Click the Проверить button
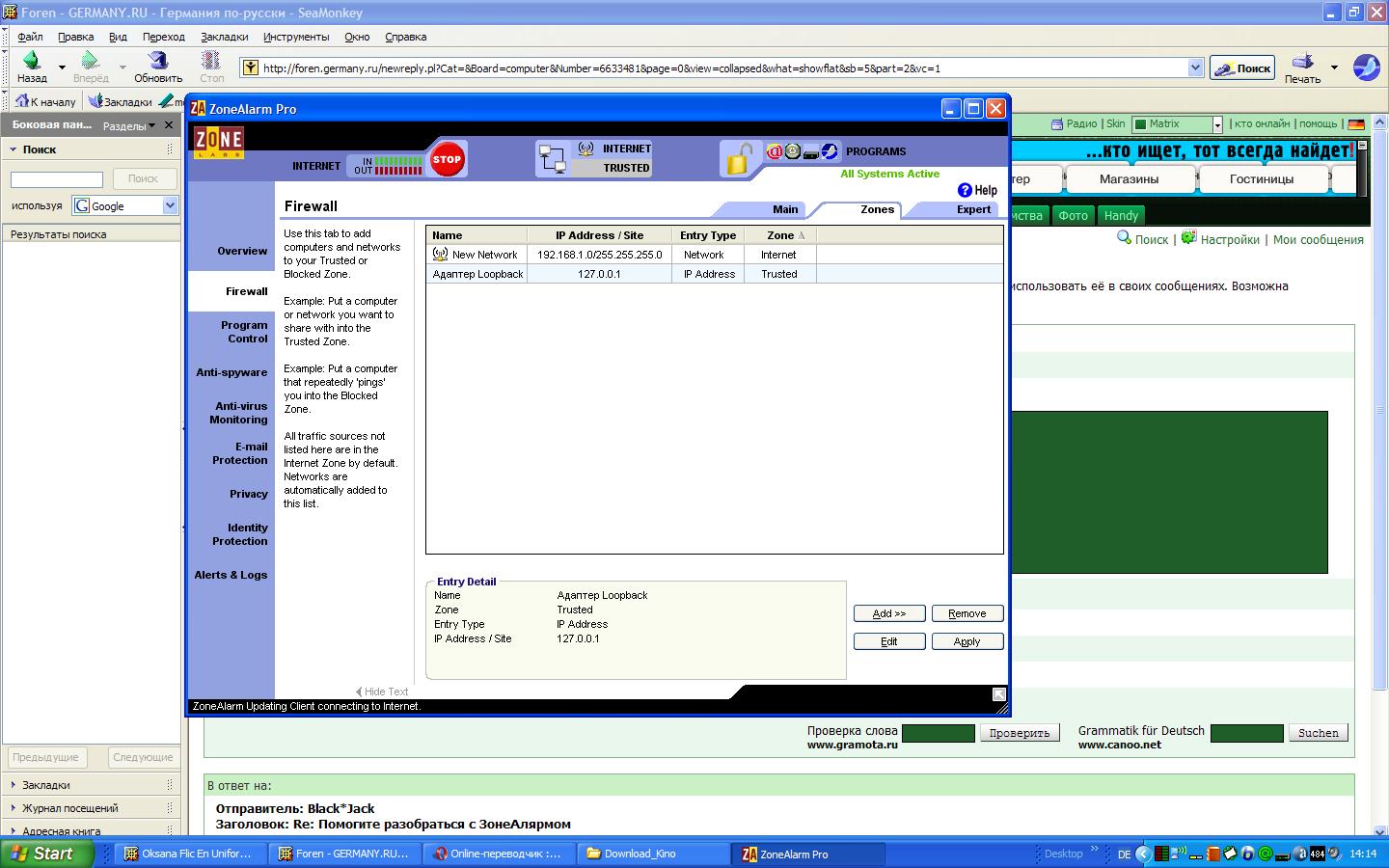The width and height of the screenshot is (1389, 868). 1020,733
